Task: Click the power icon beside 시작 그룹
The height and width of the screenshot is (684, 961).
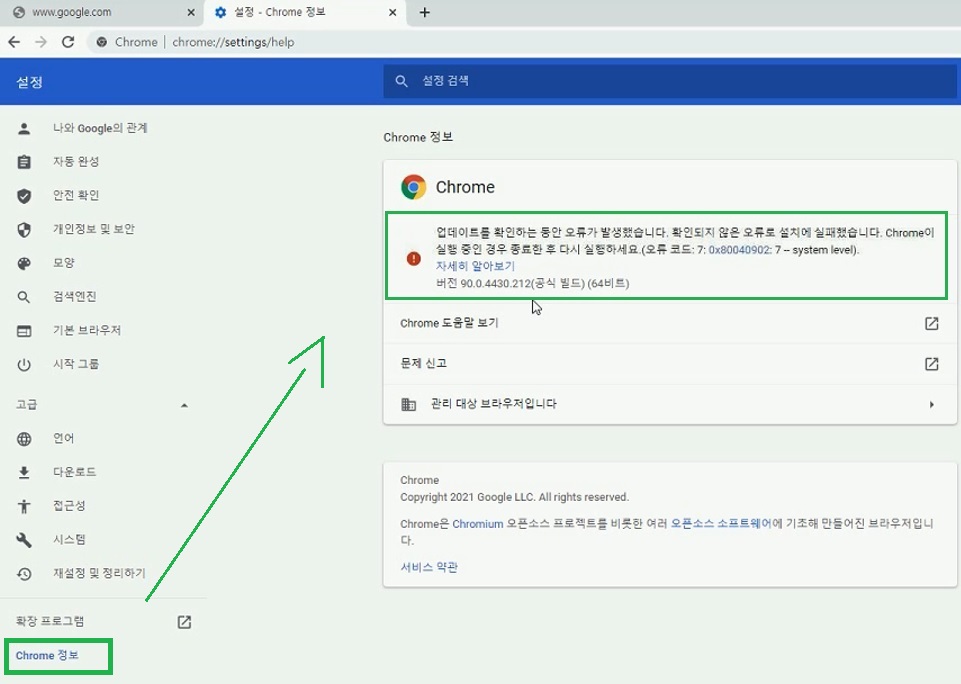Action: pos(24,365)
